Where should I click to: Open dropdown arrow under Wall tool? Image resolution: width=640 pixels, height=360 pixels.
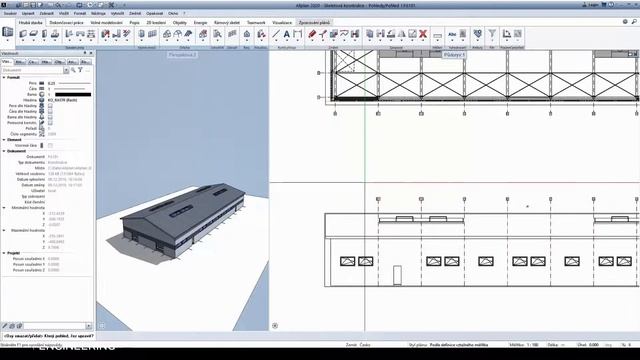coord(23,41)
